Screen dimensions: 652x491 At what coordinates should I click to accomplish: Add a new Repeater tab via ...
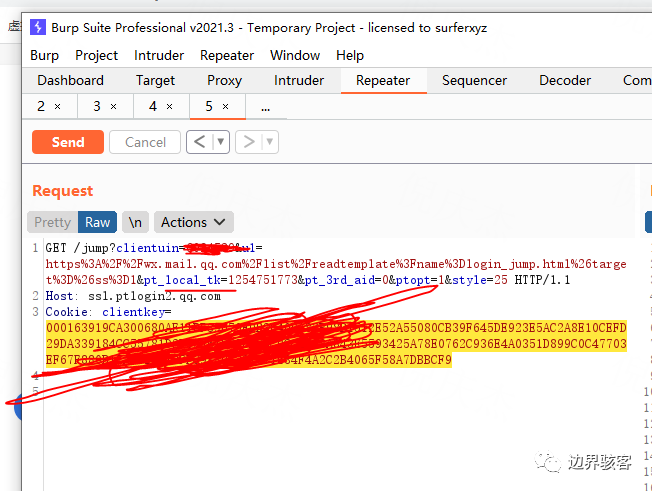coord(266,108)
